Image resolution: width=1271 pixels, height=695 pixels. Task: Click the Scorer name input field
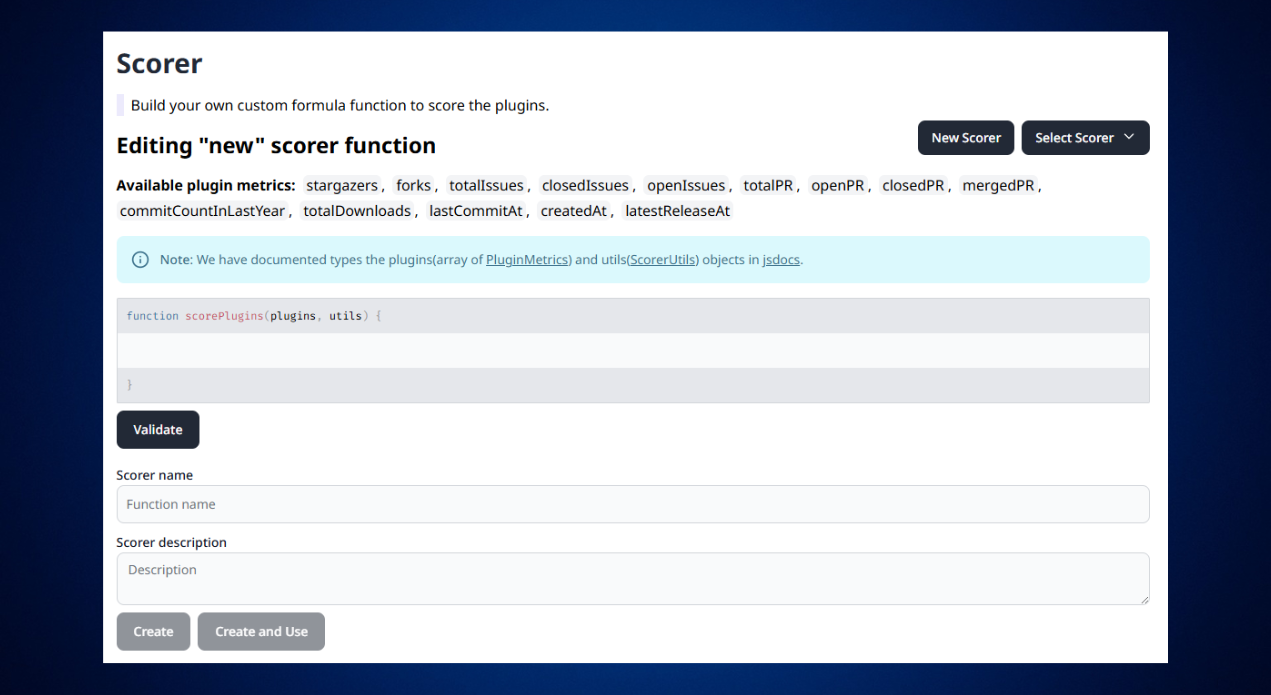pyautogui.click(x=632, y=504)
